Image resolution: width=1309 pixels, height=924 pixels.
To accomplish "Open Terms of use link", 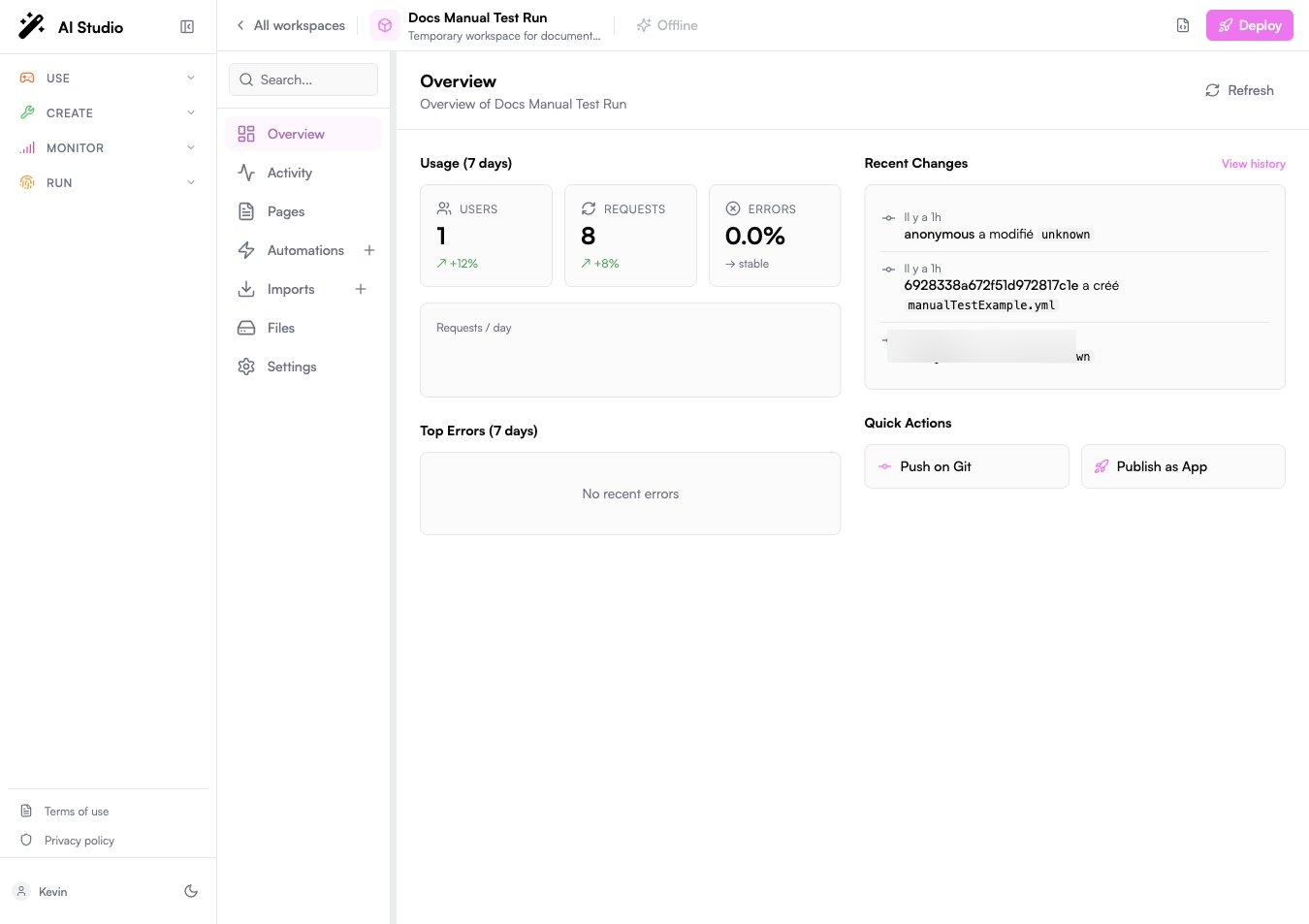I will [77, 812].
